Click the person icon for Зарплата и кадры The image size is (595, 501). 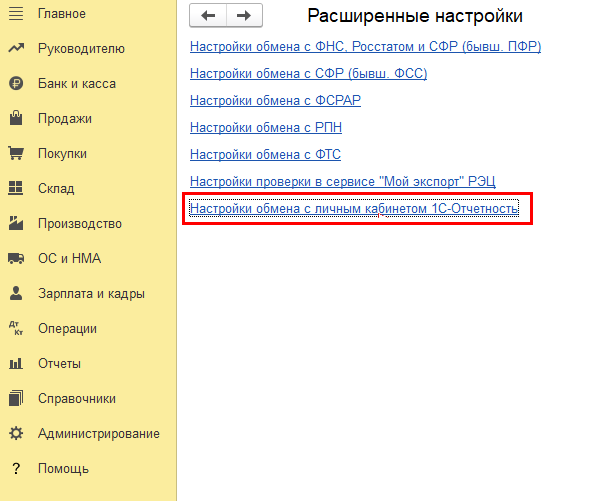coord(16,293)
